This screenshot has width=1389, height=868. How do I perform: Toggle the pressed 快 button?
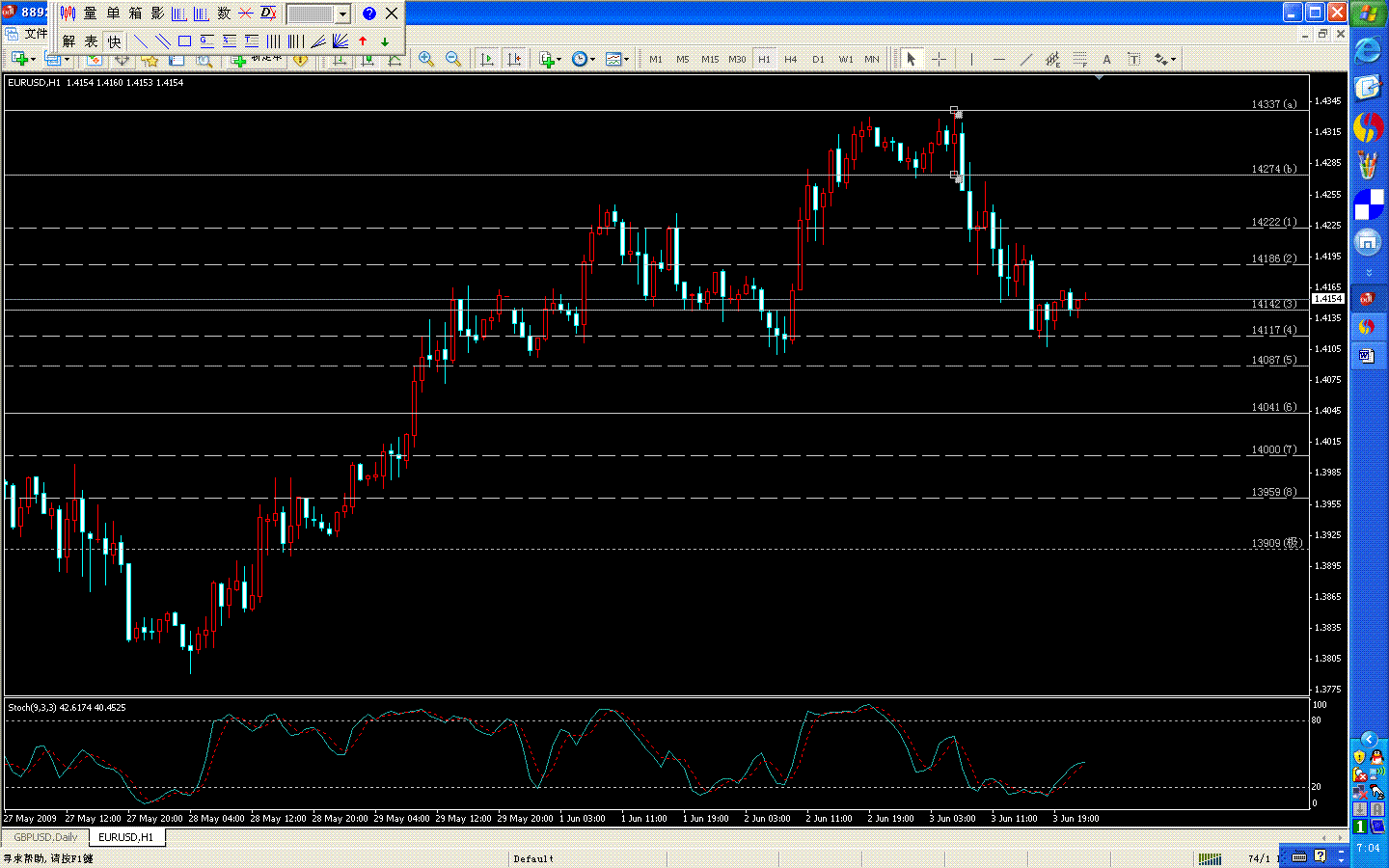pos(114,41)
